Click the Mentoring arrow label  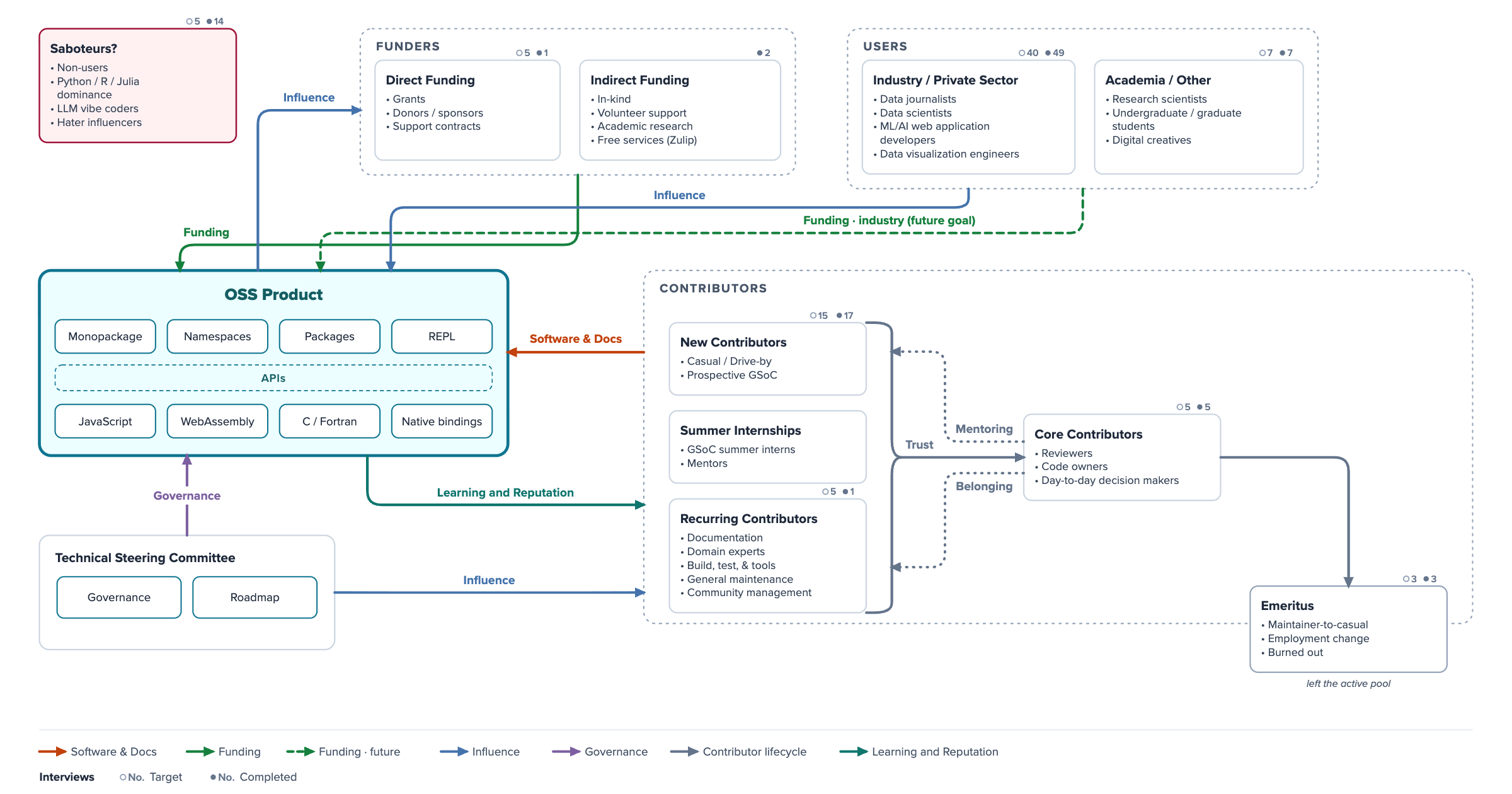(984, 429)
